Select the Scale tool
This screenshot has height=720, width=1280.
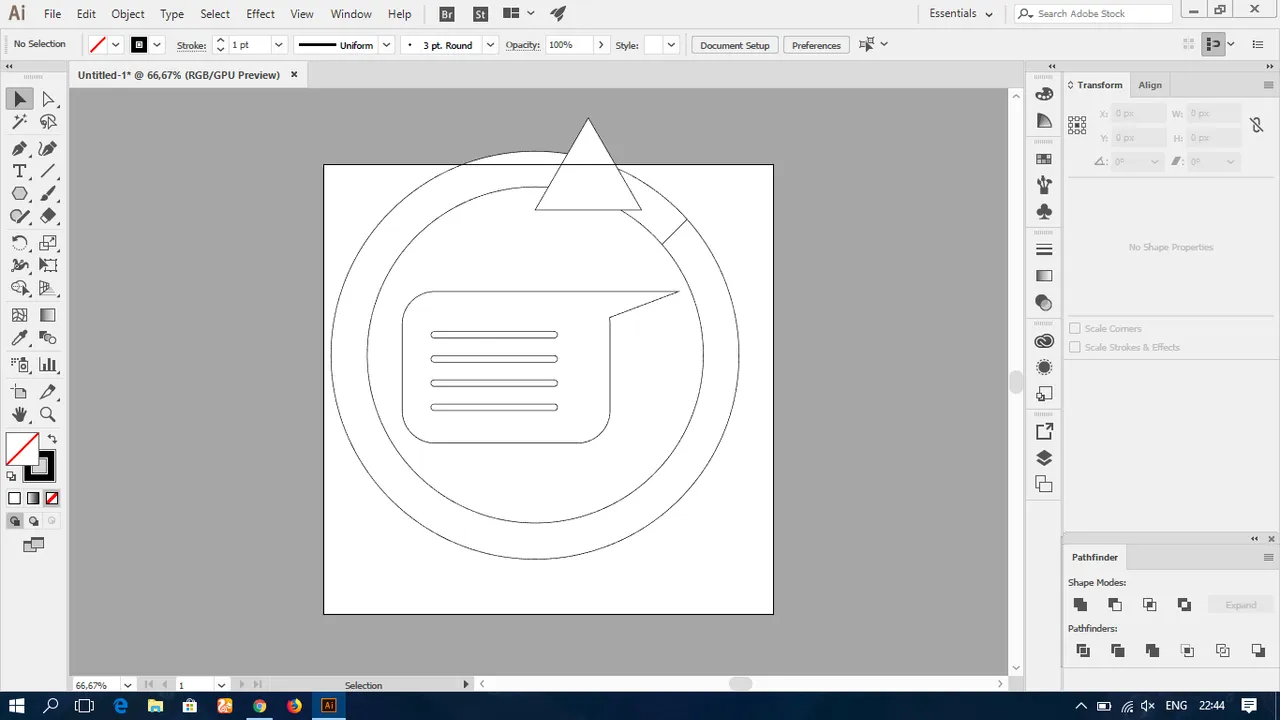pyautogui.click(x=48, y=243)
